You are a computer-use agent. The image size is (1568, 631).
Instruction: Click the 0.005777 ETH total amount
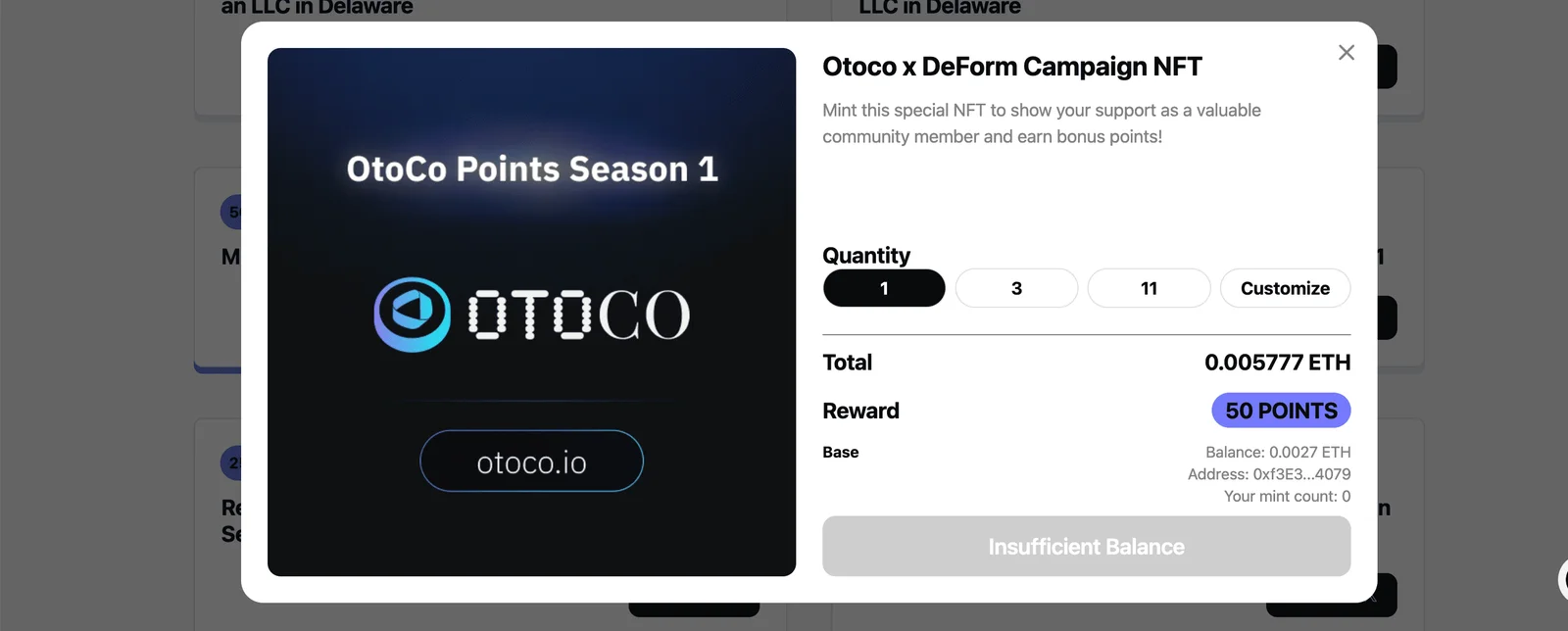[1277, 363]
